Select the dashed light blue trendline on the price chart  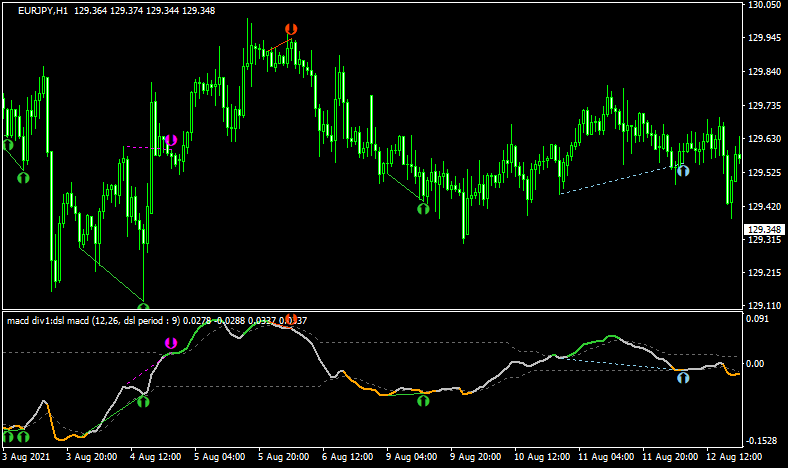621,179
